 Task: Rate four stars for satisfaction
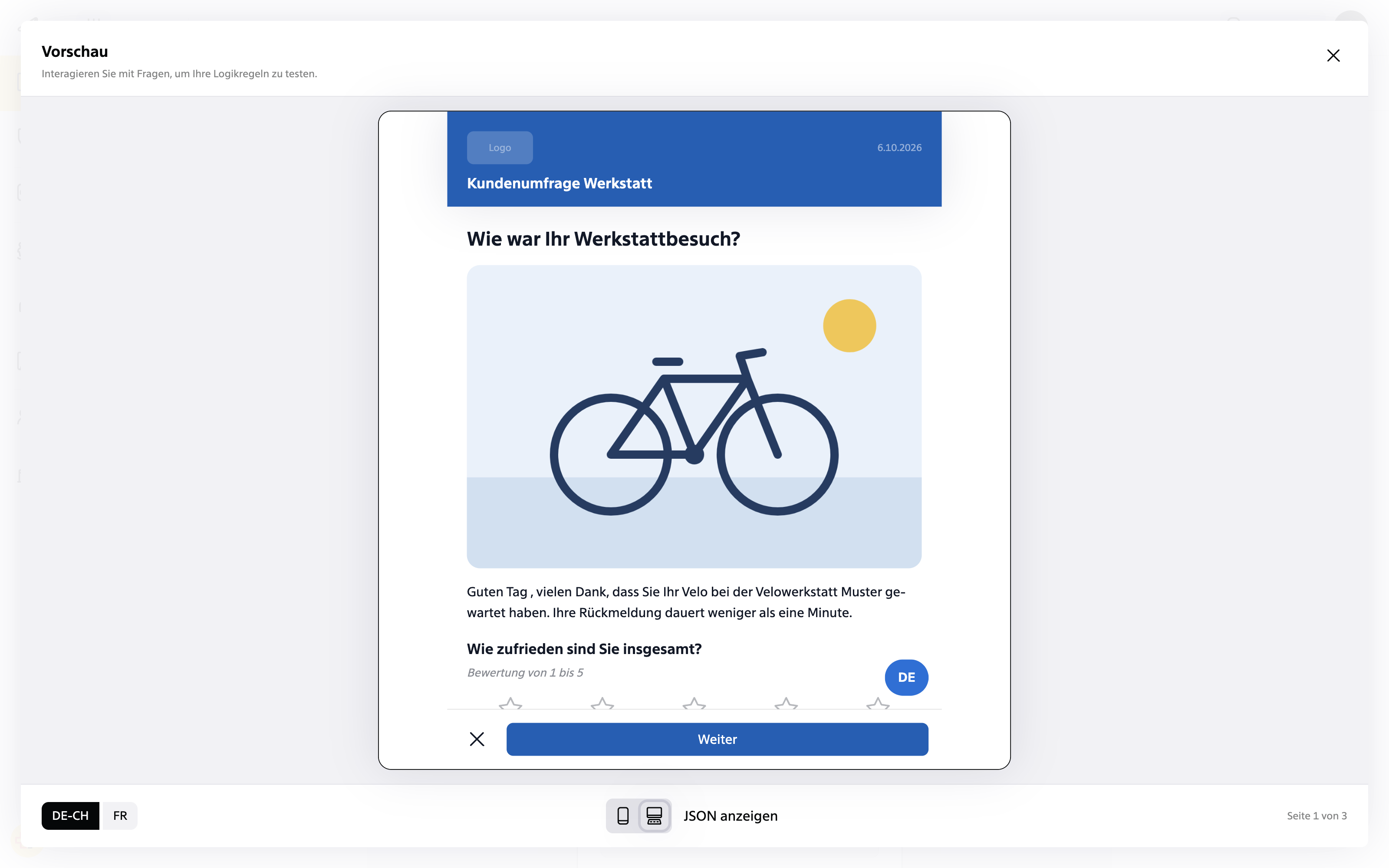(x=787, y=703)
